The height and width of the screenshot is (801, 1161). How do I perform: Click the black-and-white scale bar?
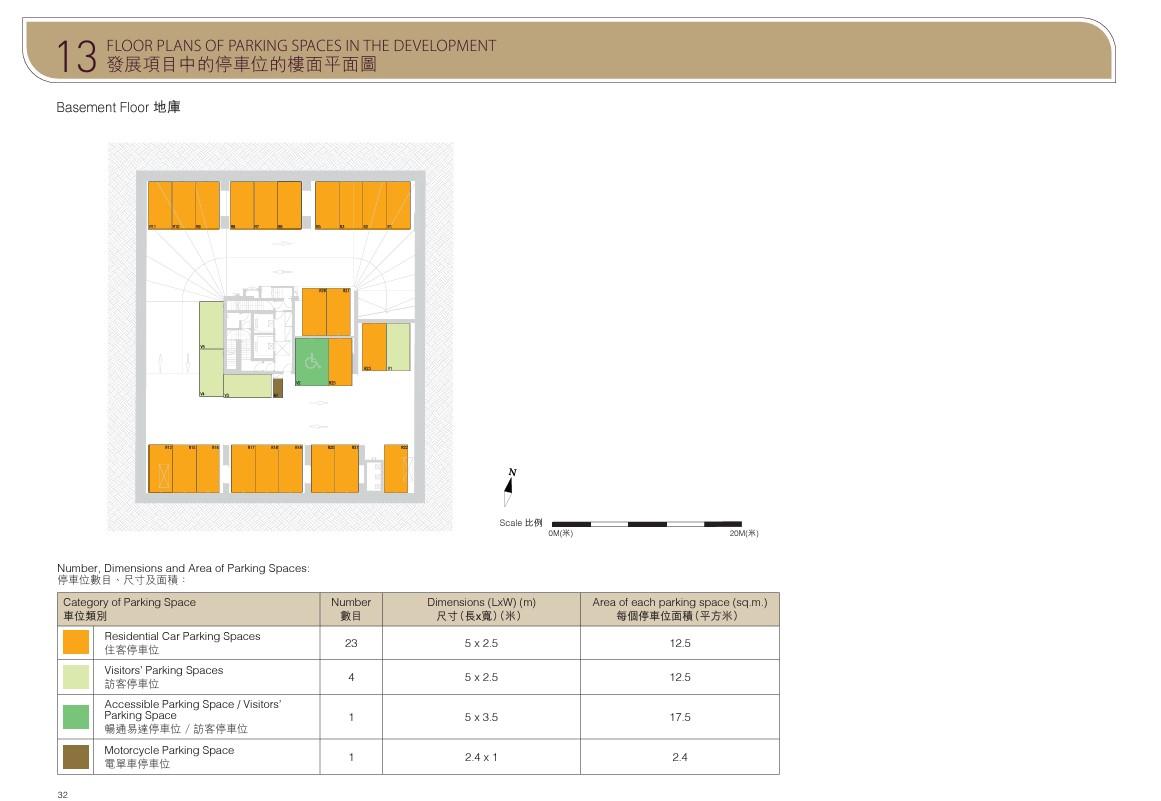click(646, 524)
